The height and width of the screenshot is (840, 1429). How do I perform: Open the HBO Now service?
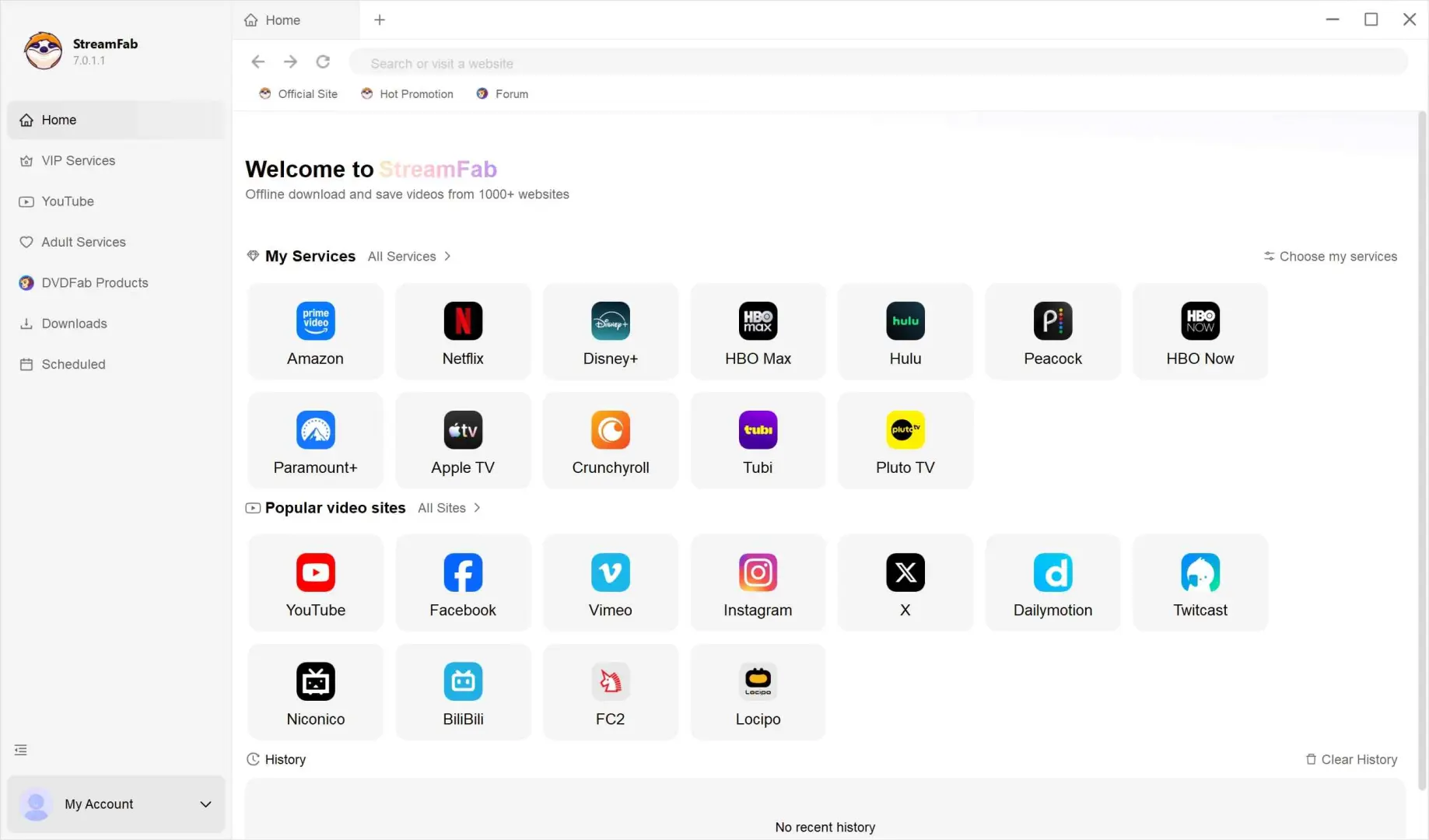[x=1200, y=332]
